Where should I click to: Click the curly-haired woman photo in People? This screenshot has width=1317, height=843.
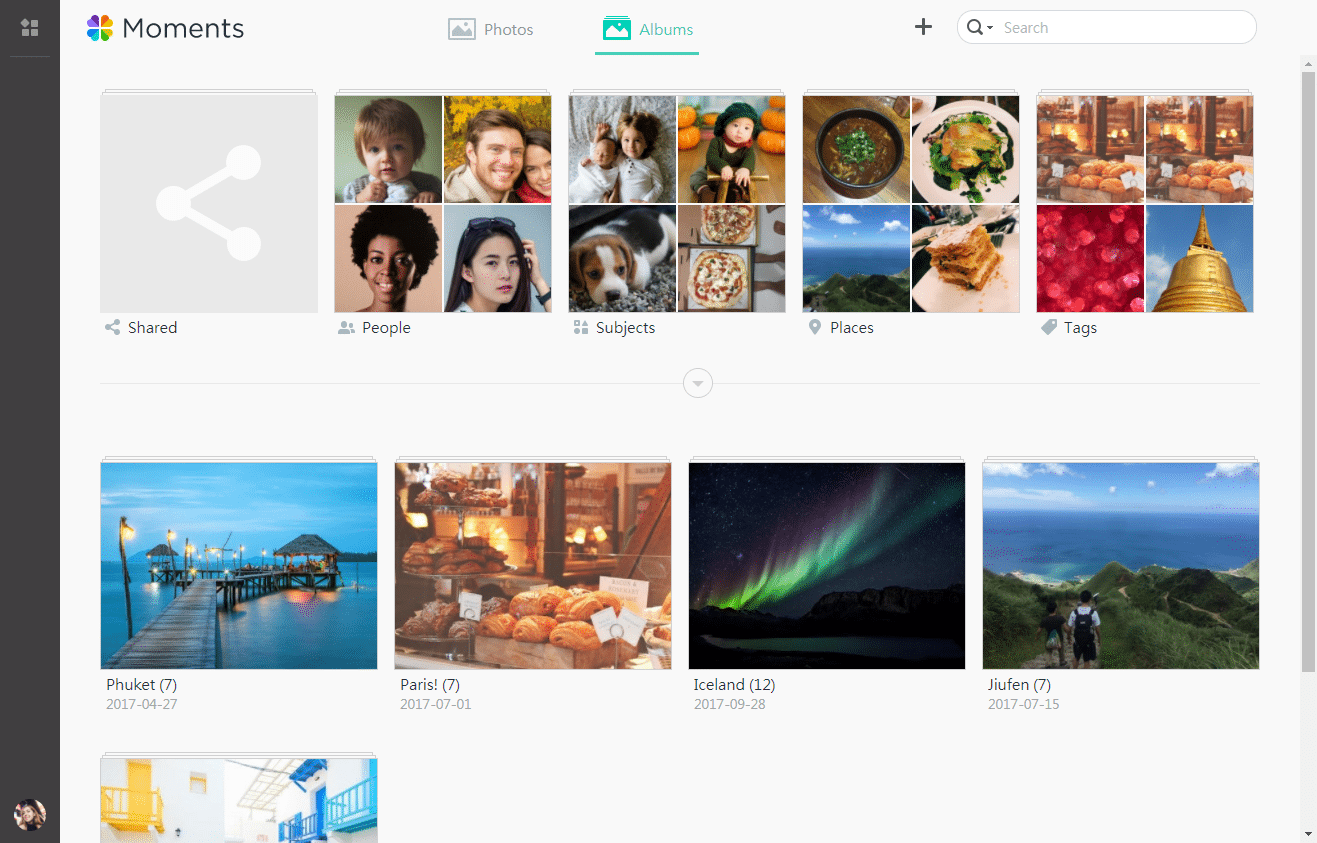pos(388,259)
